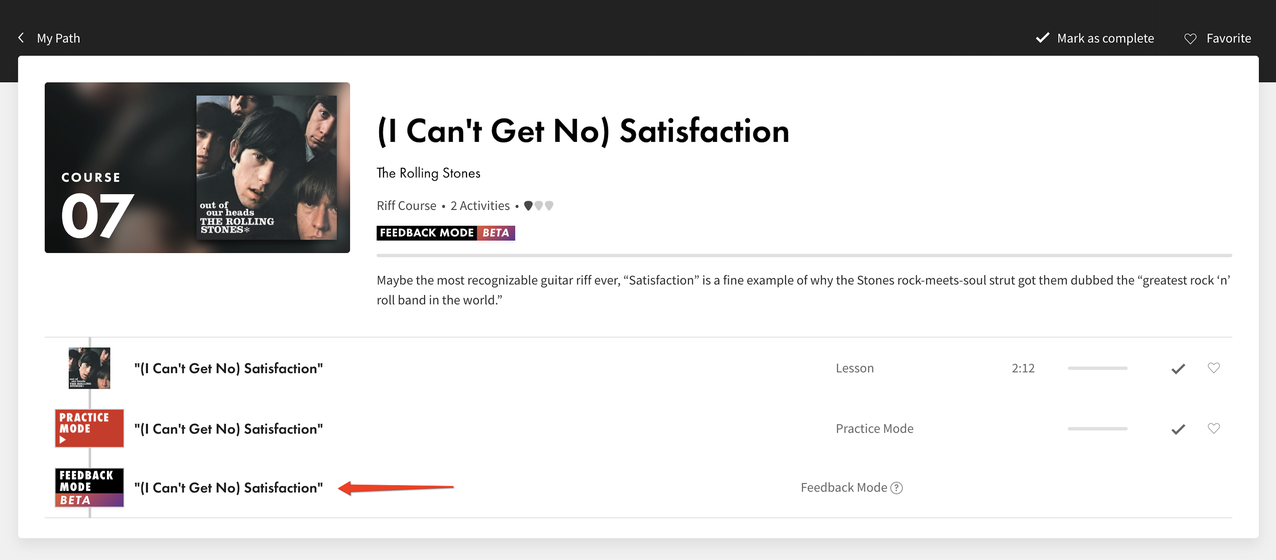
Task: Click the back chevron beside My Path
Action: pos(21,38)
